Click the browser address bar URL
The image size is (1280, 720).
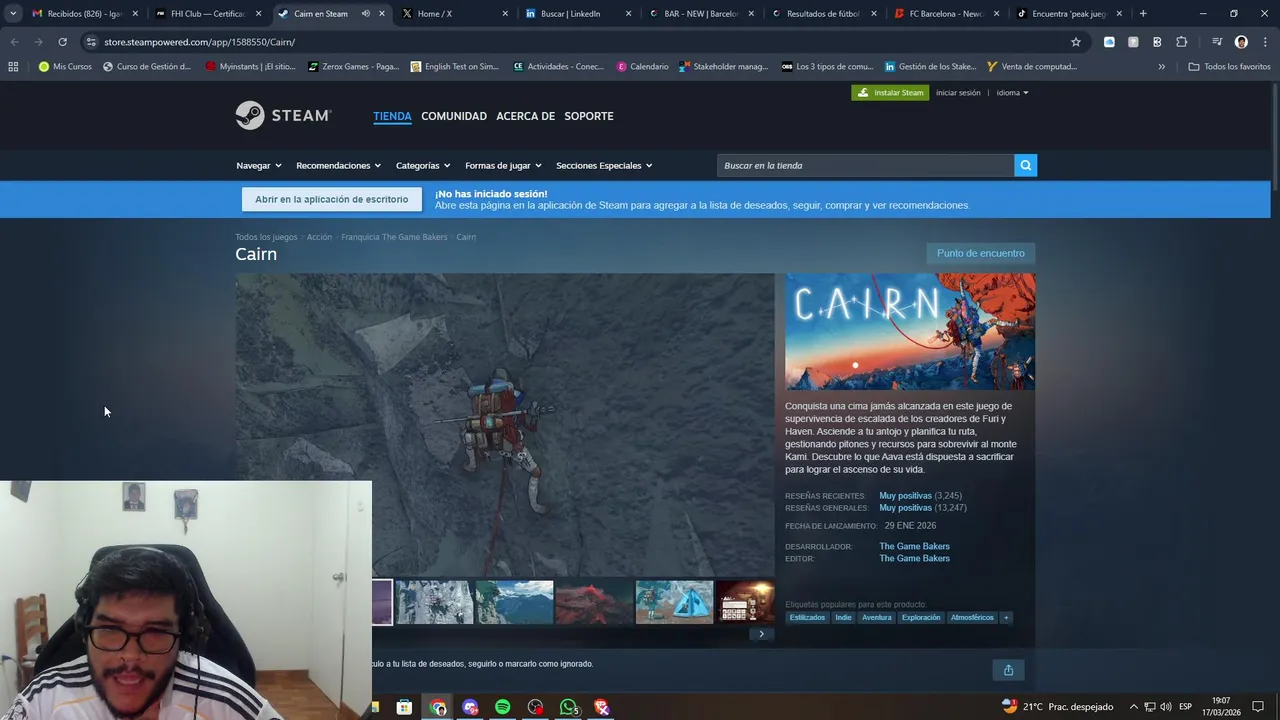pos(199,42)
